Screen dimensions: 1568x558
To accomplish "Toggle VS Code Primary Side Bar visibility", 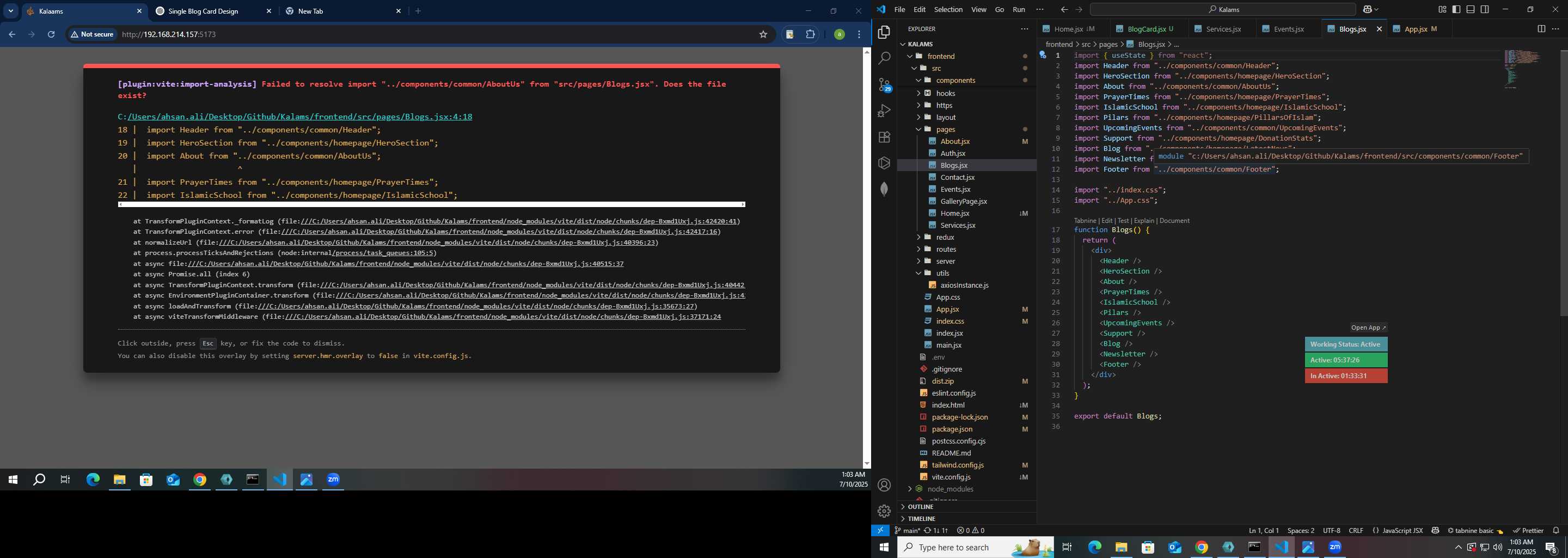I will [1456, 9].
